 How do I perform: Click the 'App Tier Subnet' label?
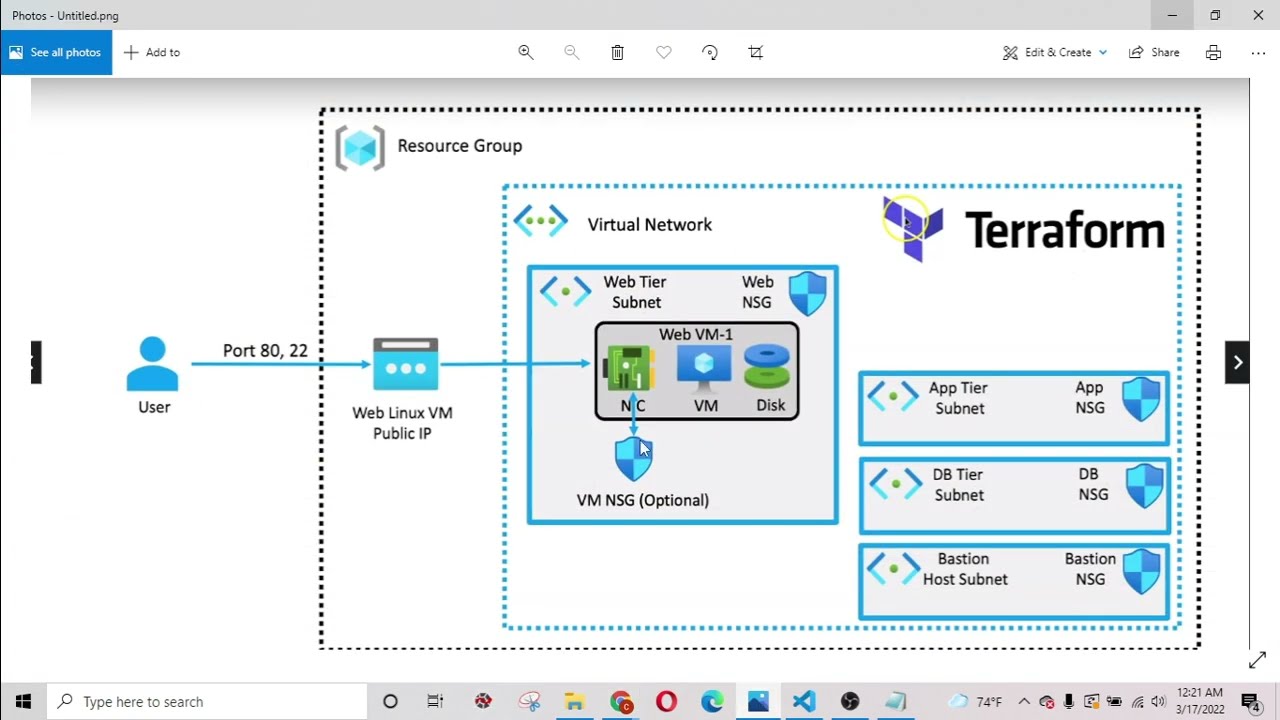coord(958,398)
